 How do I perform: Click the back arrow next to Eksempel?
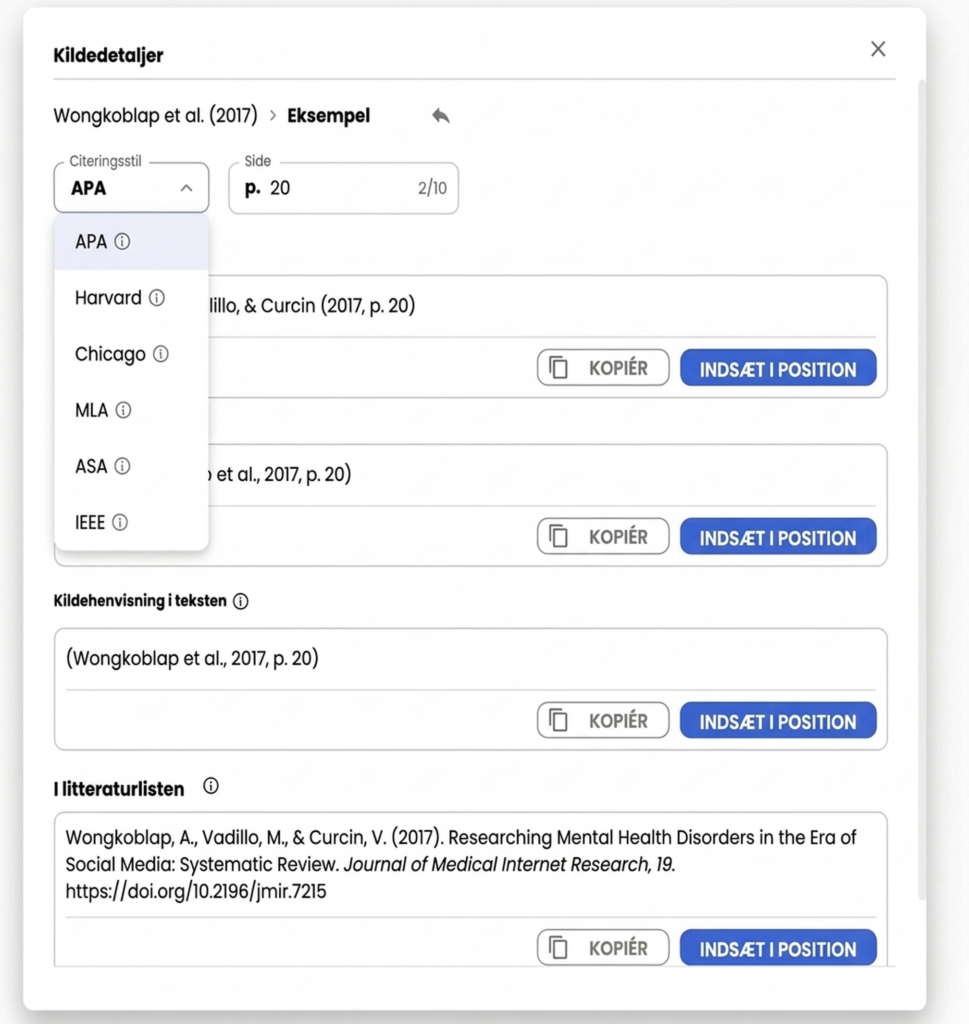[x=441, y=116]
